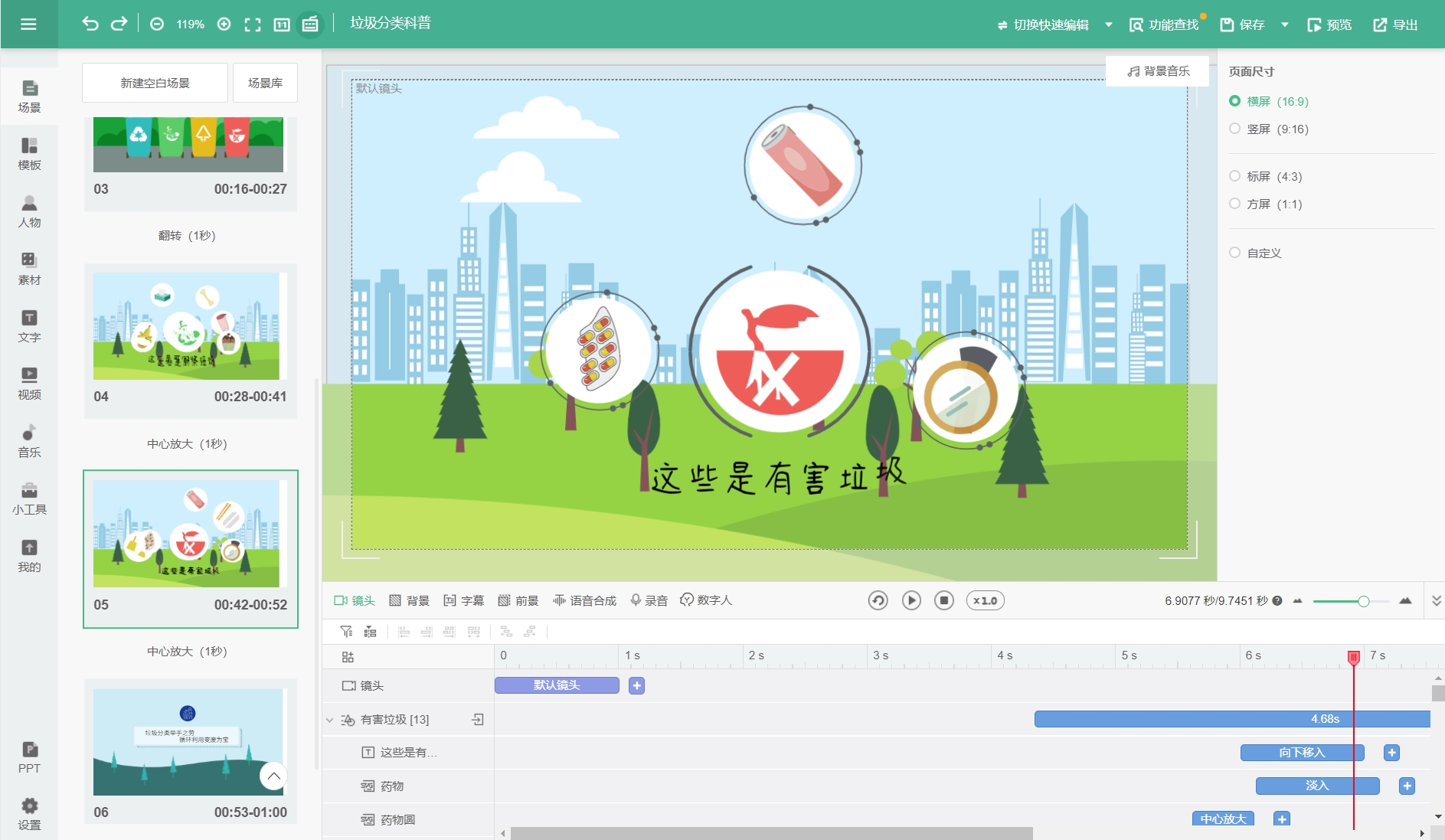Expand all timeline layers icon
This screenshot has width=1445, height=840.
[348, 657]
